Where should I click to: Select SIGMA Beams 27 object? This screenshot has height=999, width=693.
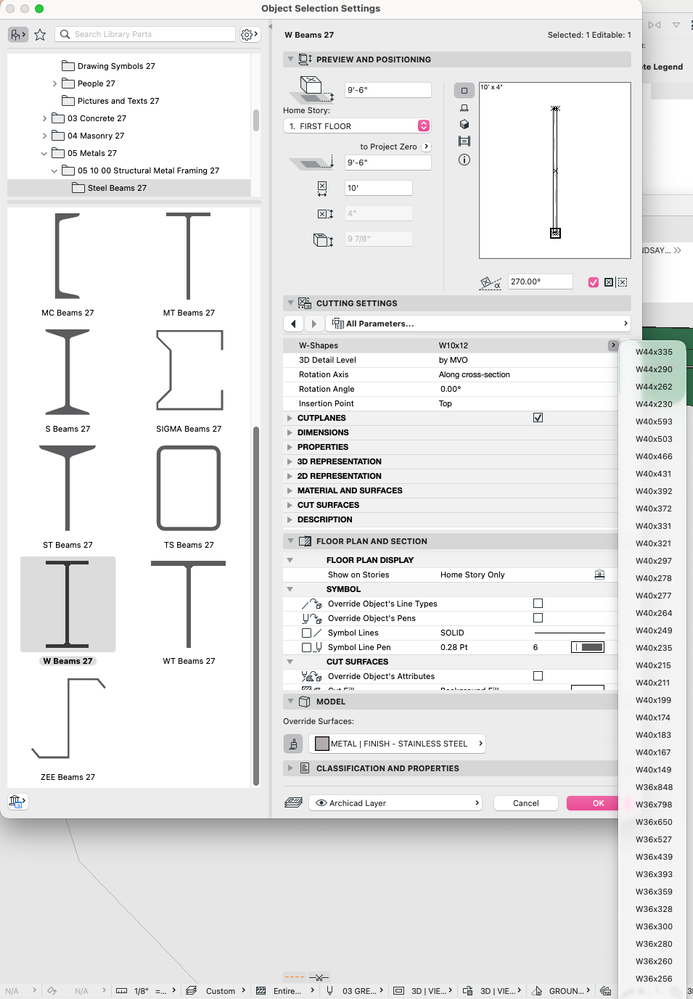coord(189,371)
